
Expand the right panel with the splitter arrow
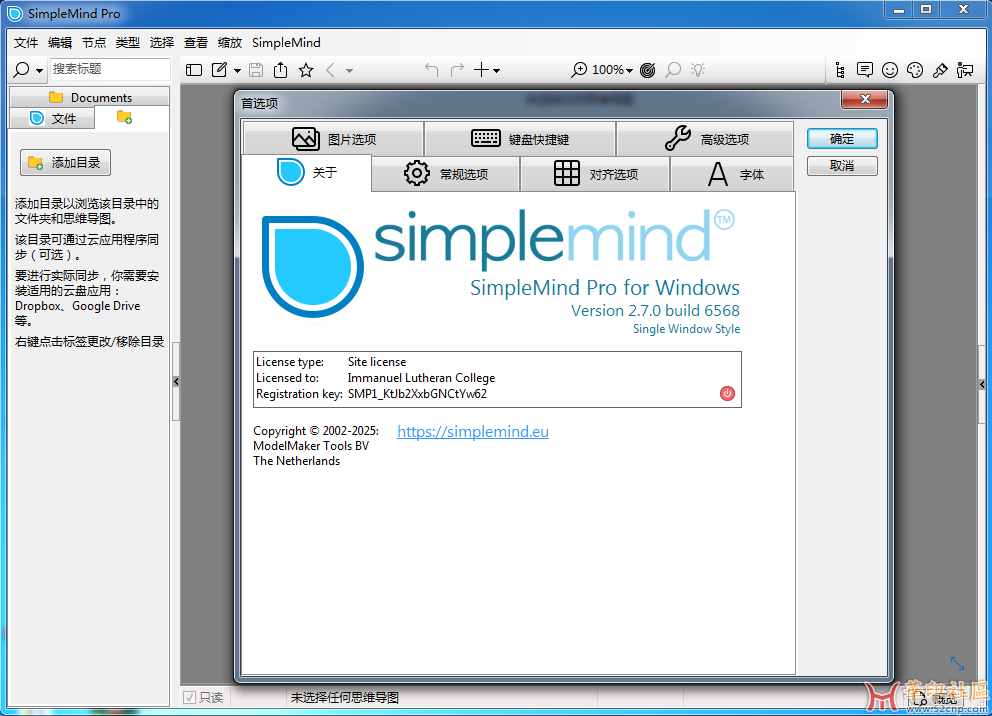tap(982, 384)
